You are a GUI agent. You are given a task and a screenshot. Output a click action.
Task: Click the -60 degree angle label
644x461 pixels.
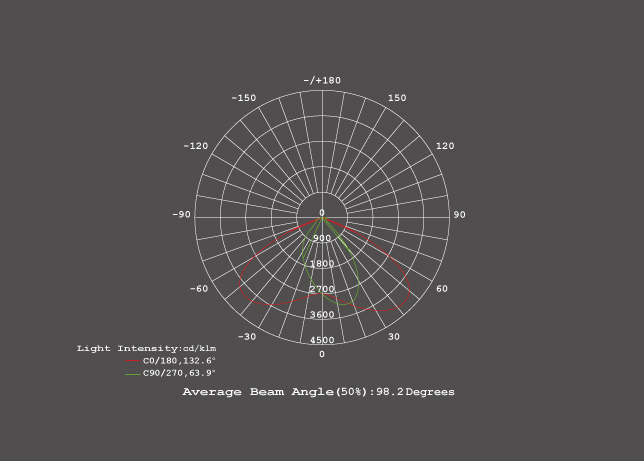pos(199,289)
